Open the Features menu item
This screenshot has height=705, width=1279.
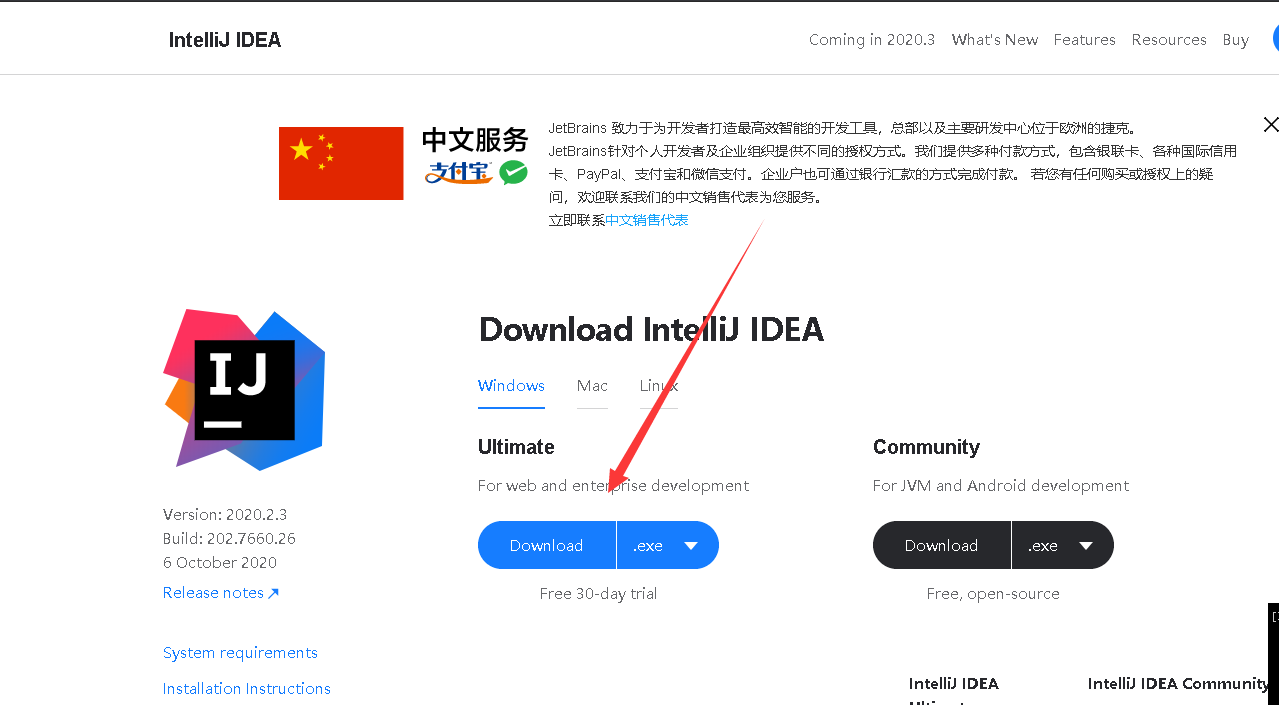click(1084, 40)
